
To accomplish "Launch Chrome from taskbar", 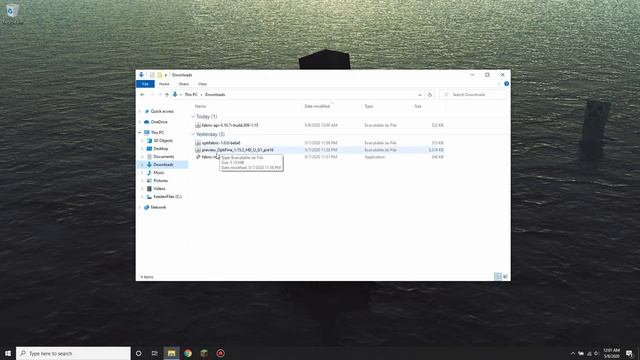I will click(188, 353).
